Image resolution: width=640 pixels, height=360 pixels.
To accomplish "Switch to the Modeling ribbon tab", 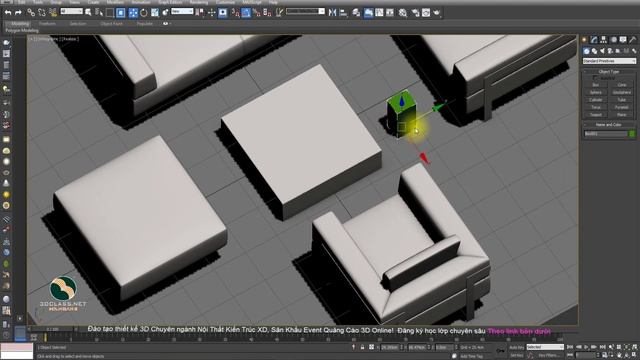I will pyautogui.click(x=20, y=24).
